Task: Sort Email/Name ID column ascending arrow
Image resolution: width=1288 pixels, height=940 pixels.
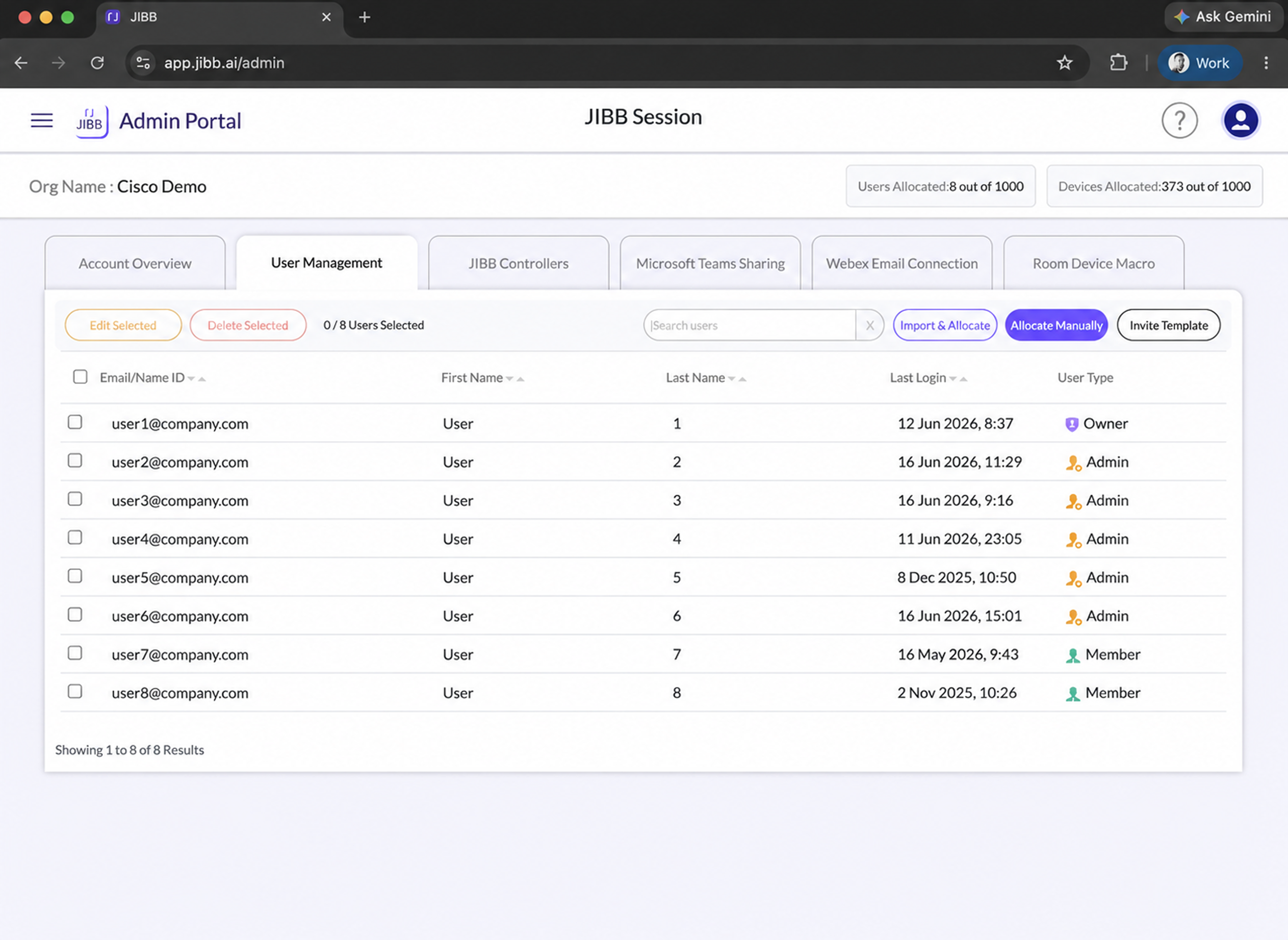Action: pos(201,379)
